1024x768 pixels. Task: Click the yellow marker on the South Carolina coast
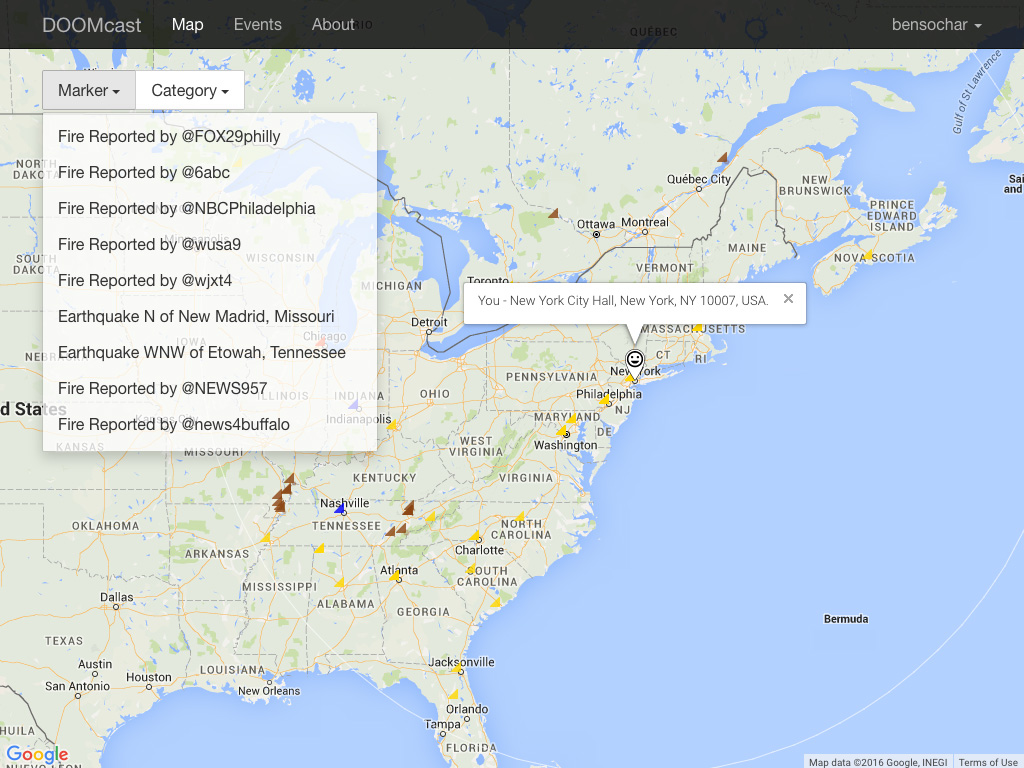(x=496, y=602)
